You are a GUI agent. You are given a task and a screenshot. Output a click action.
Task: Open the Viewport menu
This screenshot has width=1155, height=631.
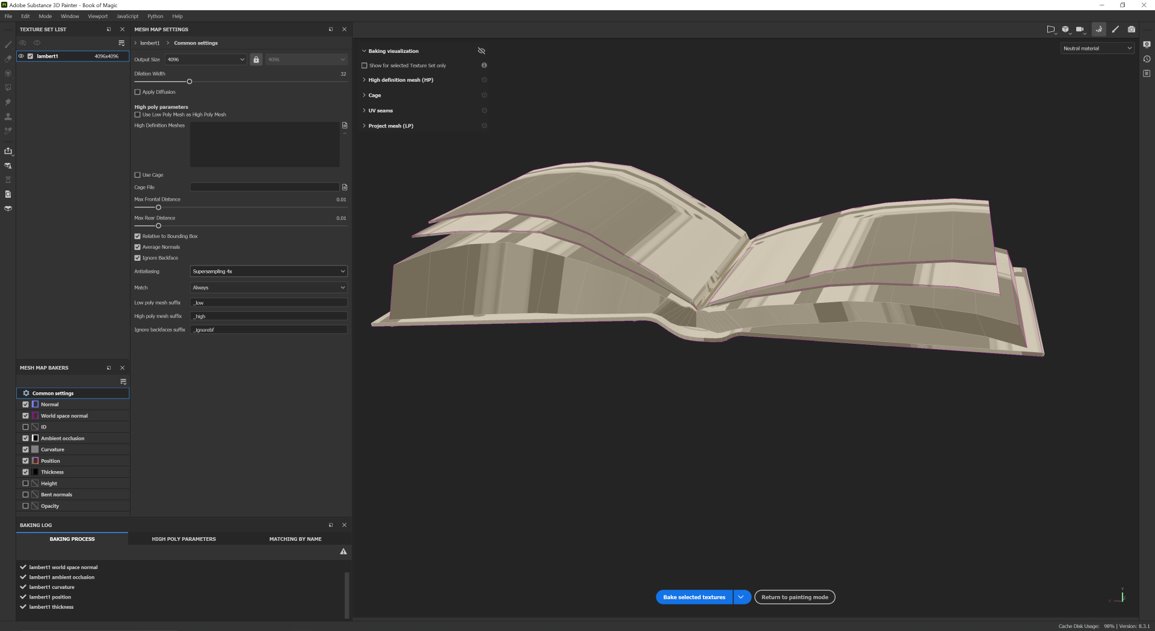[97, 16]
